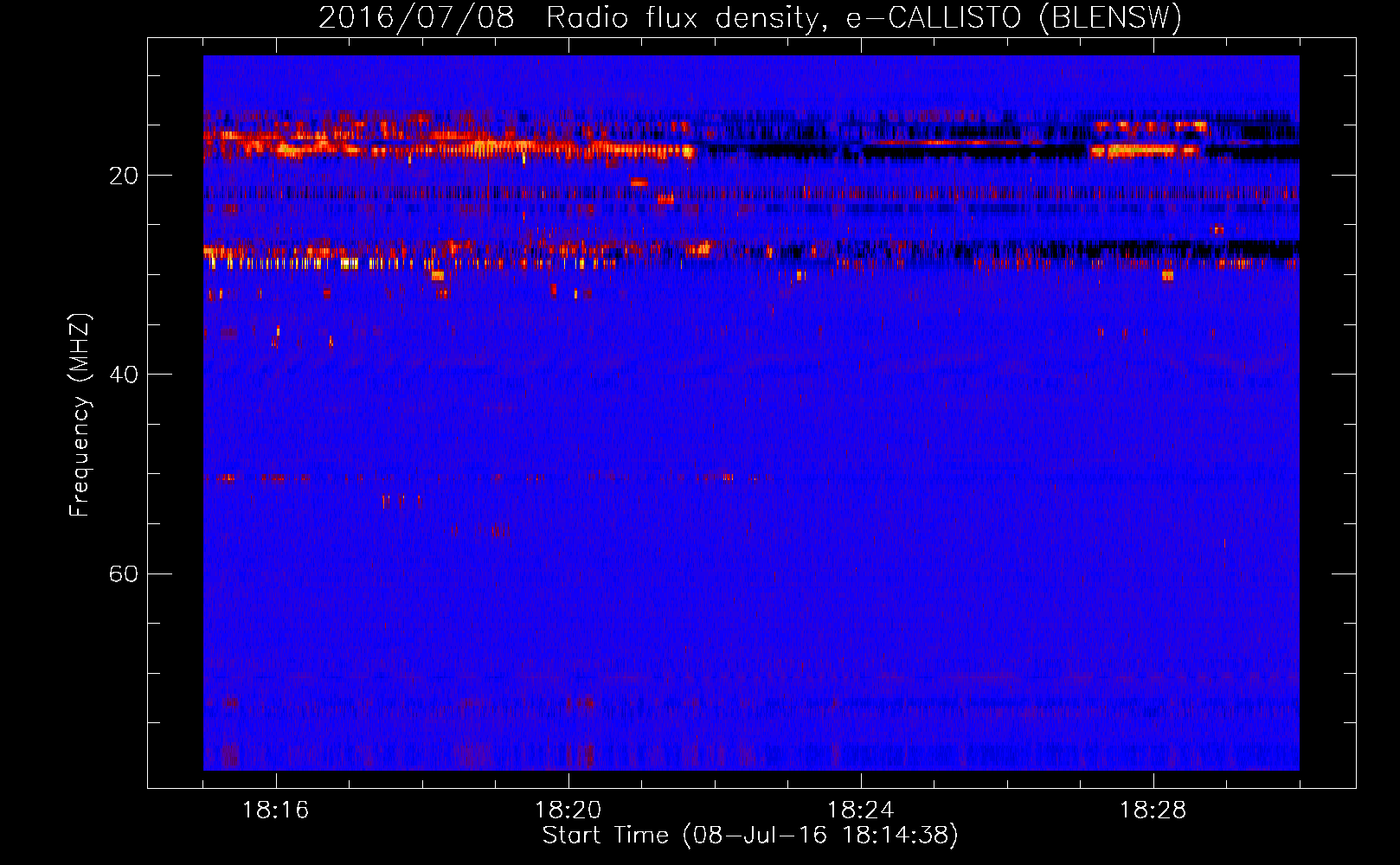Click the 'Frequency (MHZ)' axis label
The height and width of the screenshot is (865, 1400).
coord(80,415)
